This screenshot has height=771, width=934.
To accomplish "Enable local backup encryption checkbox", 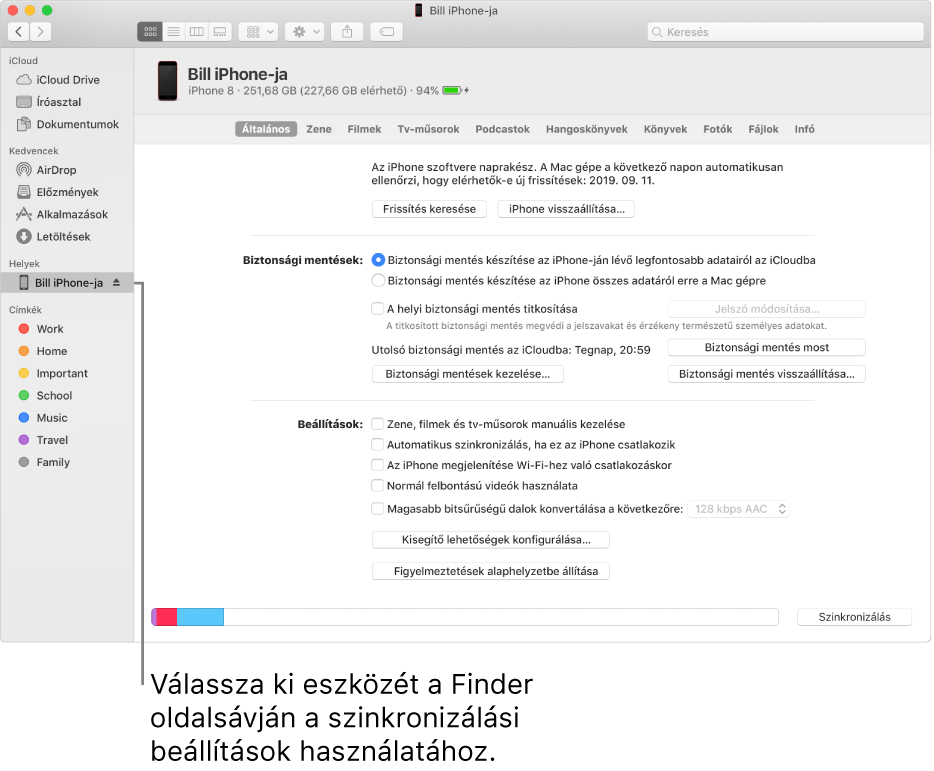I will tap(377, 309).
